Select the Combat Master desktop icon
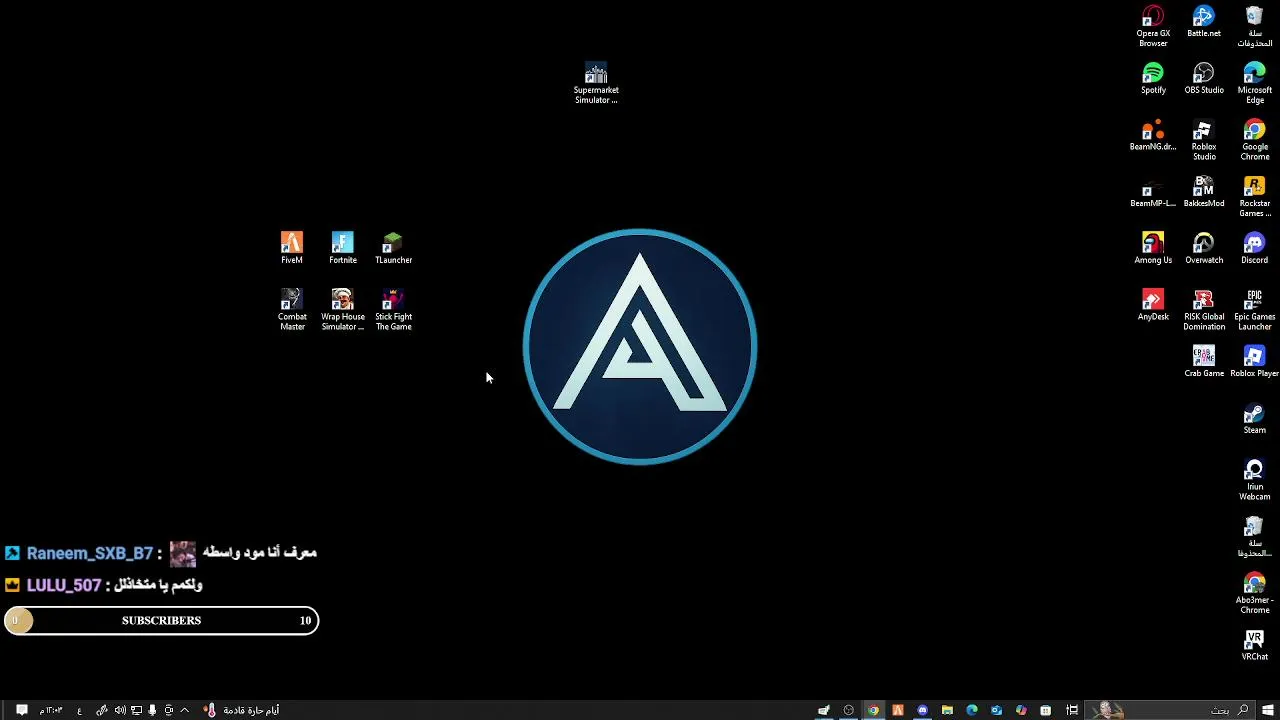1280x720 pixels. tap(292, 311)
